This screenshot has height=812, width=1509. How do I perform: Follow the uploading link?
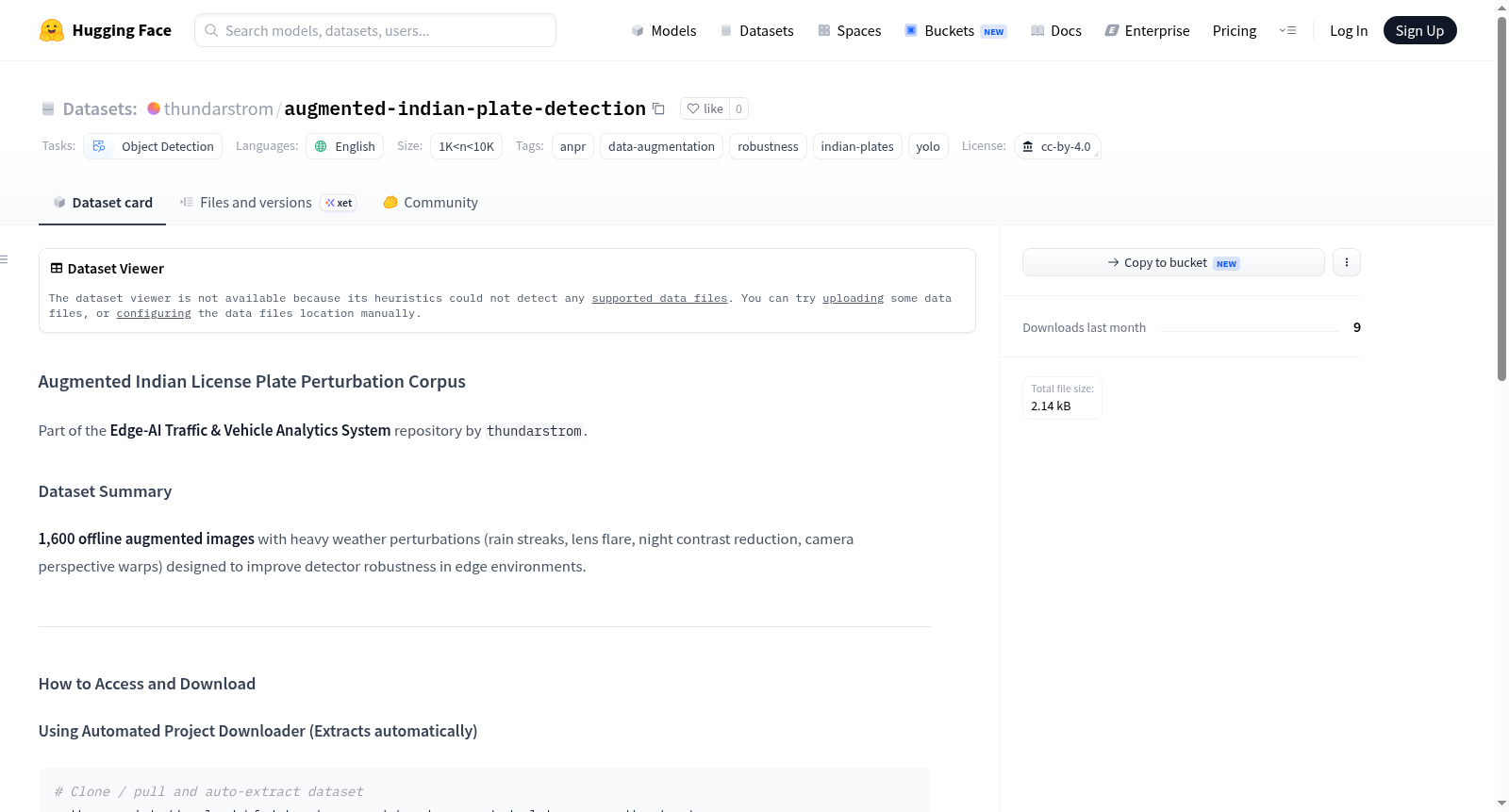coord(853,298)
